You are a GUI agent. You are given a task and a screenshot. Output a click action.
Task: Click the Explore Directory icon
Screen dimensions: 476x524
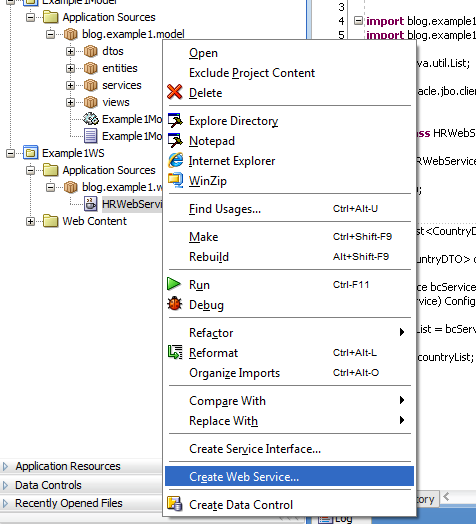[x=175, y=121]
